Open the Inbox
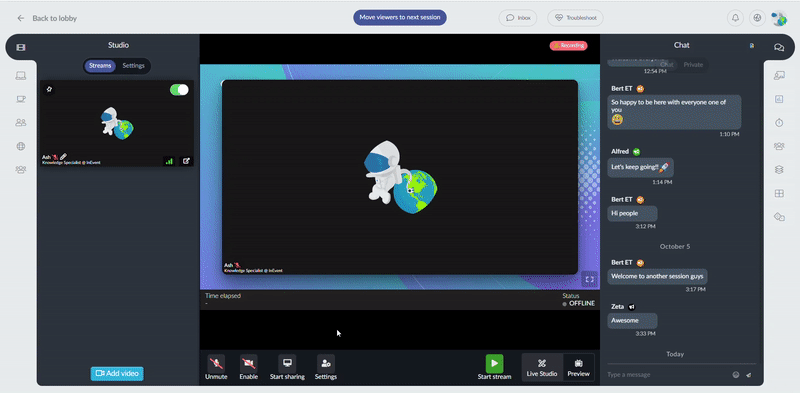 coord(518,18)
